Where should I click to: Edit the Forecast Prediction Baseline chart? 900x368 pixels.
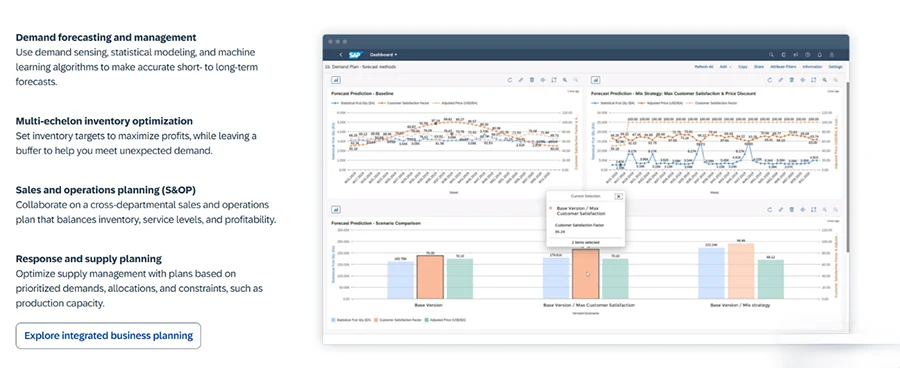(x=521, y=80)
